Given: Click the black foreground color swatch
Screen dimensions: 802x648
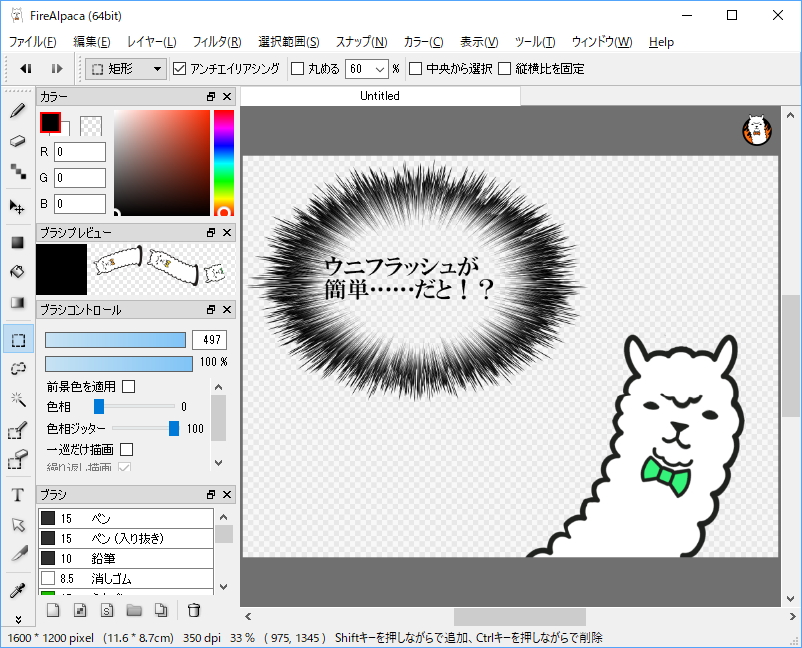Looking at the screenshot, I should coord(50,122).
